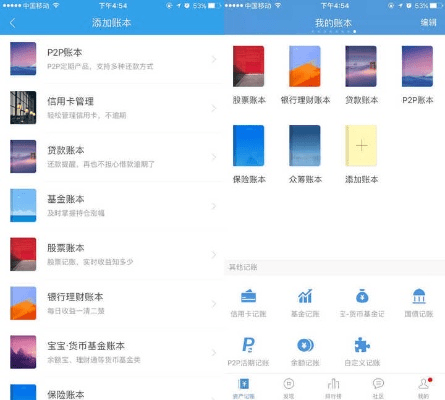Select the 信用卡管理 title text
The image size is (445, 400).
pyautogui.click(x=70, y=101)
